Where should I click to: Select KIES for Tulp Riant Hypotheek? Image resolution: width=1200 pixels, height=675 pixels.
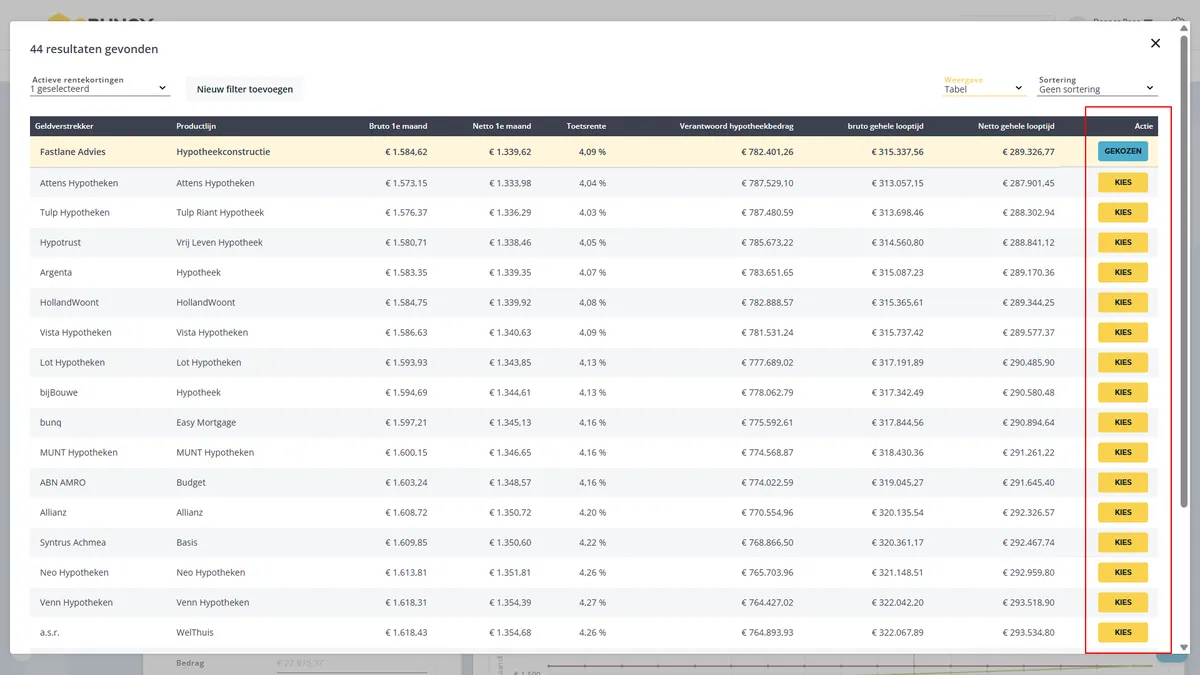tap(1123, 212)
